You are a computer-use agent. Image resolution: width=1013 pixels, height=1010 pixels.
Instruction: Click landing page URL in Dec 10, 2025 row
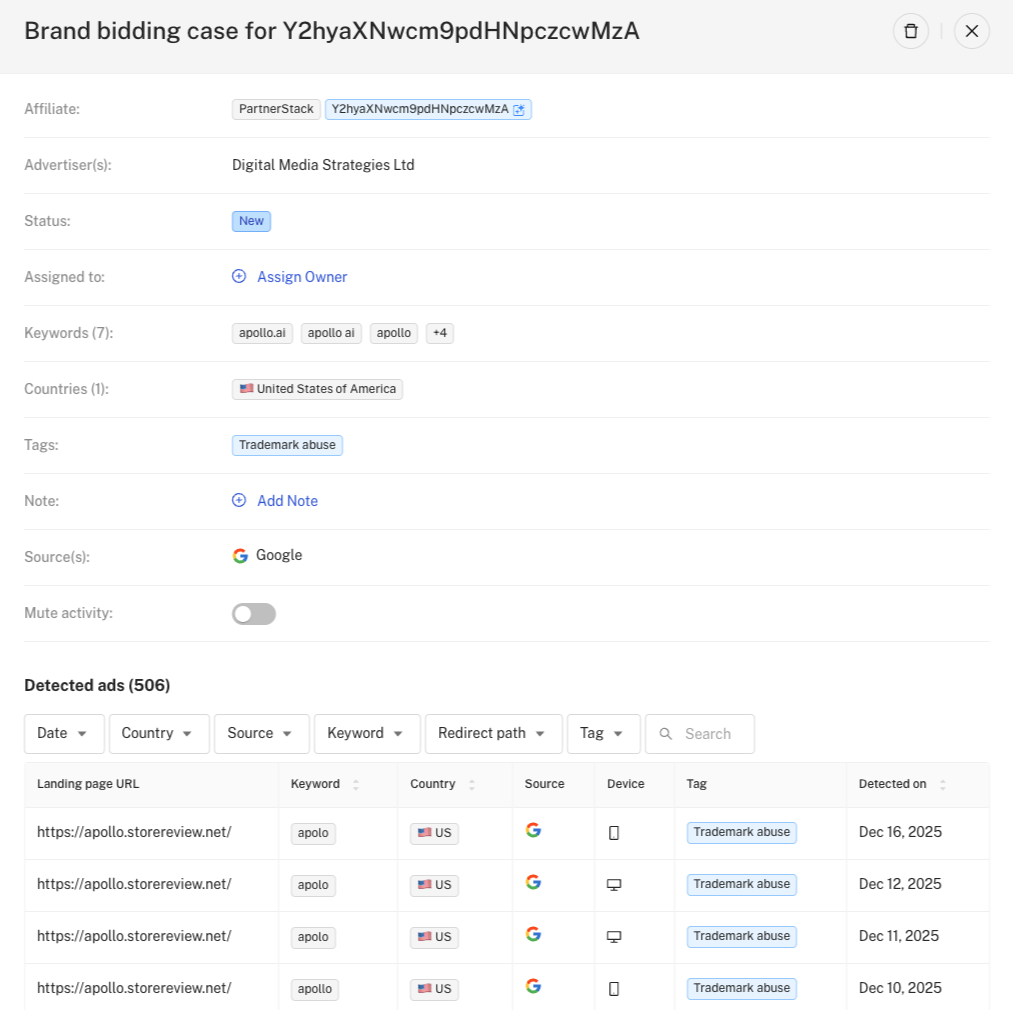coord(134,988)
